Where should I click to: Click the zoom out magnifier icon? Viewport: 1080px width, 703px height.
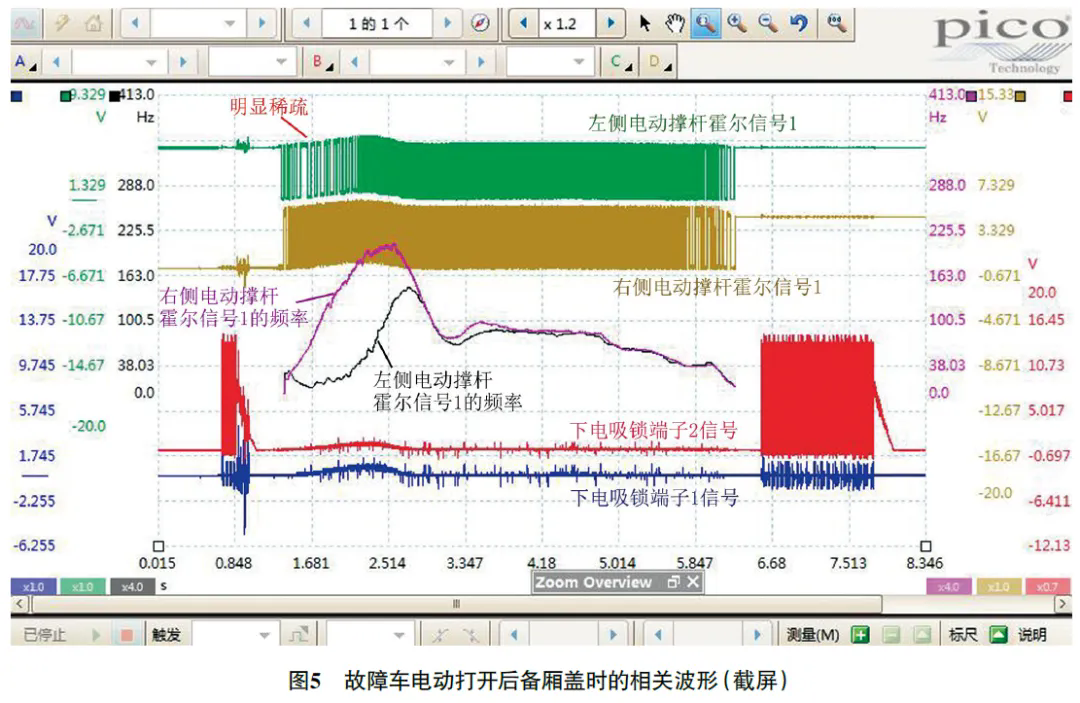pos(768,24)
